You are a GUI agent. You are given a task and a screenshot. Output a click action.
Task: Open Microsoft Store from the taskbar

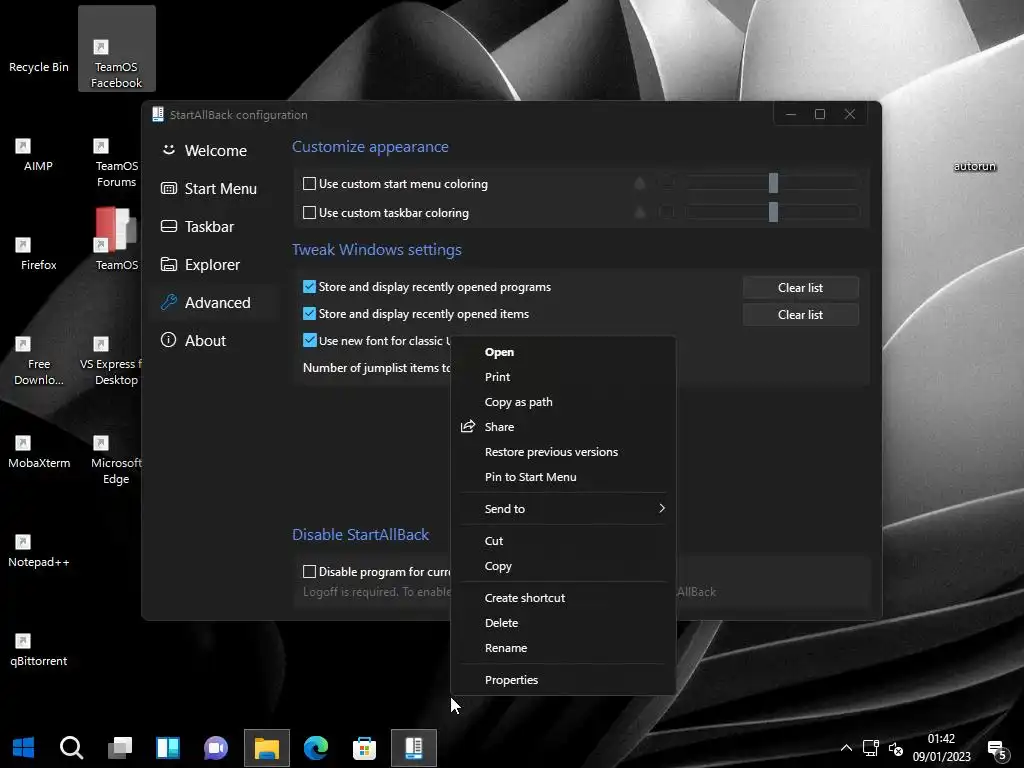364,747
